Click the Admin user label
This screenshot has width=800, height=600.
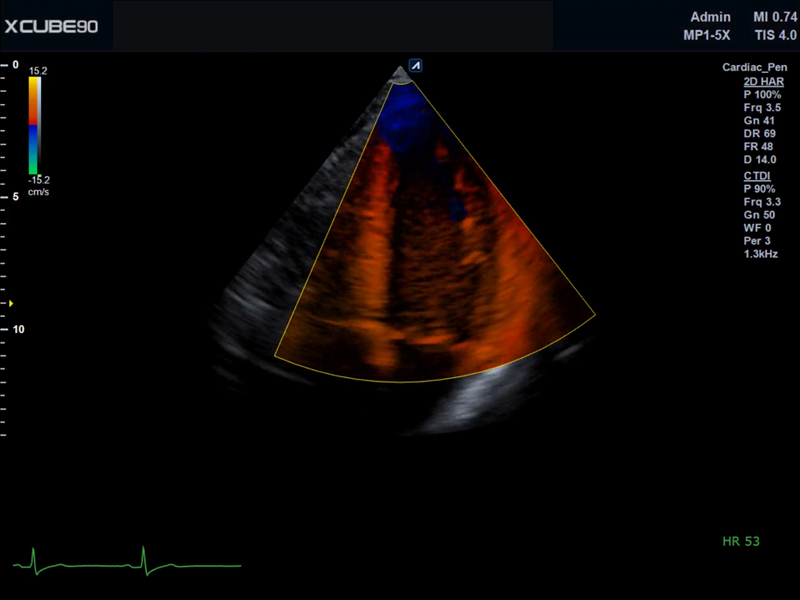pyautogui.click(x=710, y=17)
